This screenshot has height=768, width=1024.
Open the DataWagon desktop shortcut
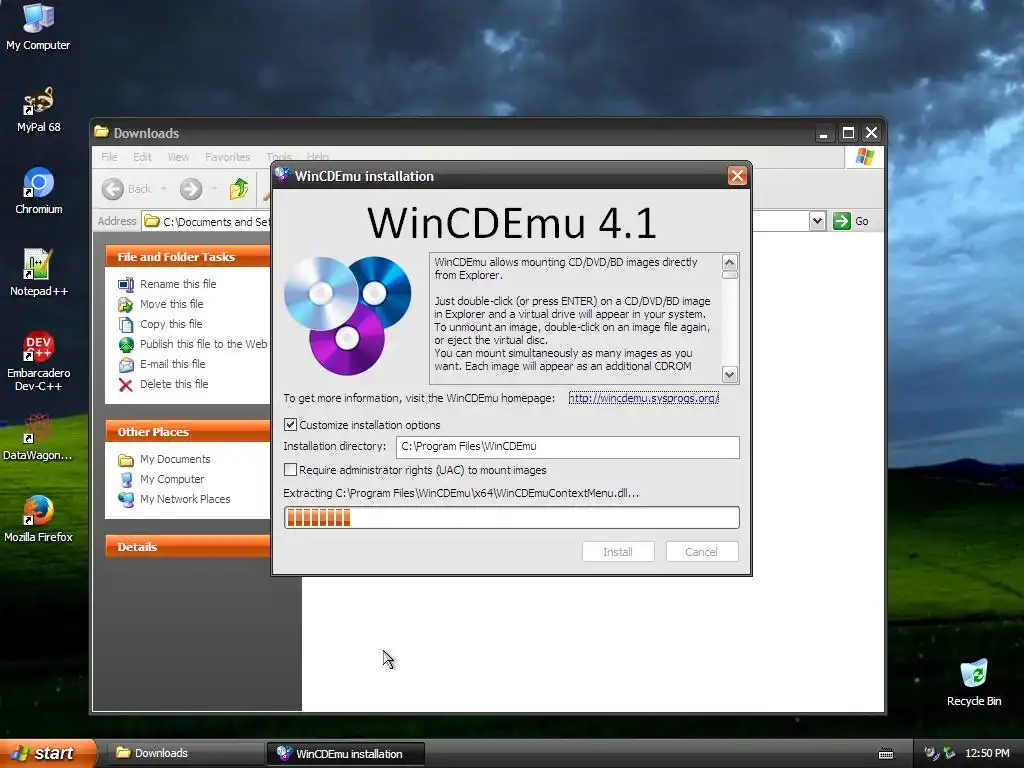(38, 438)
